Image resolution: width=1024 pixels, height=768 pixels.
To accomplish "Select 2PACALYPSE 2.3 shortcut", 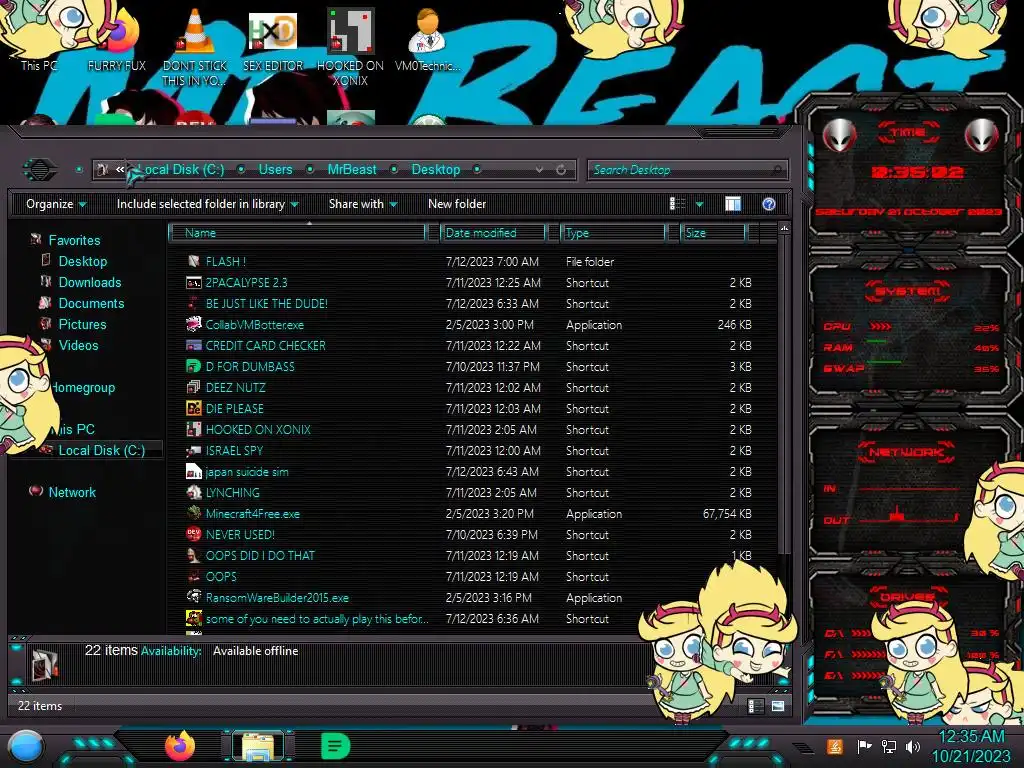I will pos(246,283).
